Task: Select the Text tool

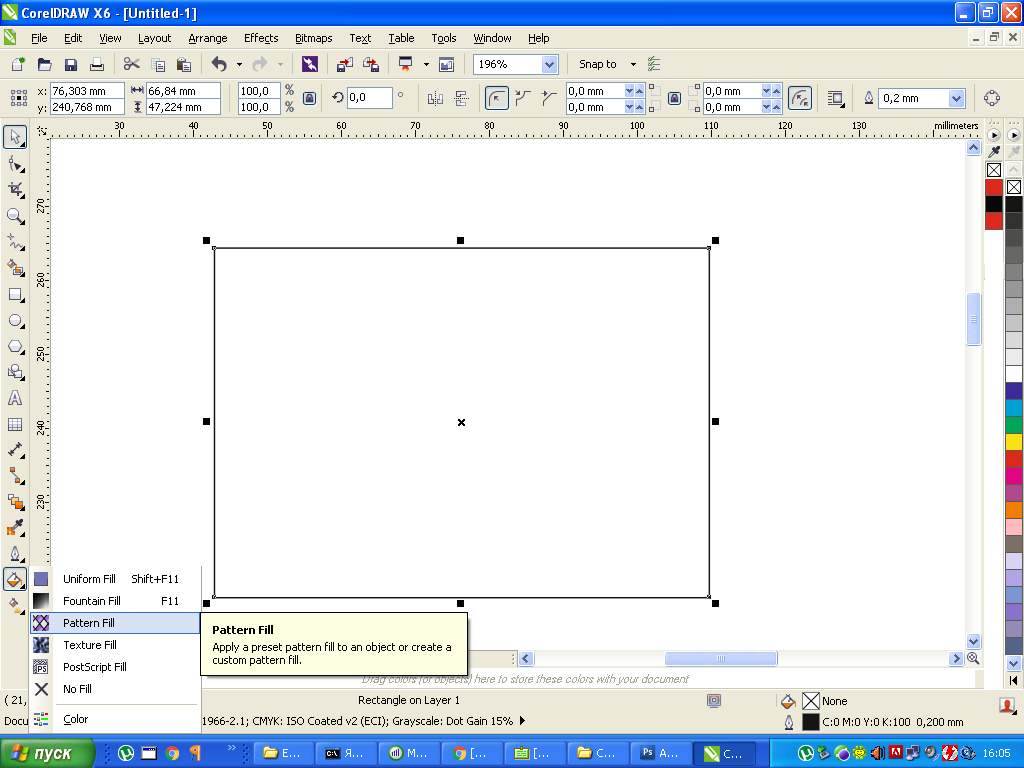Action: (15, 398)
